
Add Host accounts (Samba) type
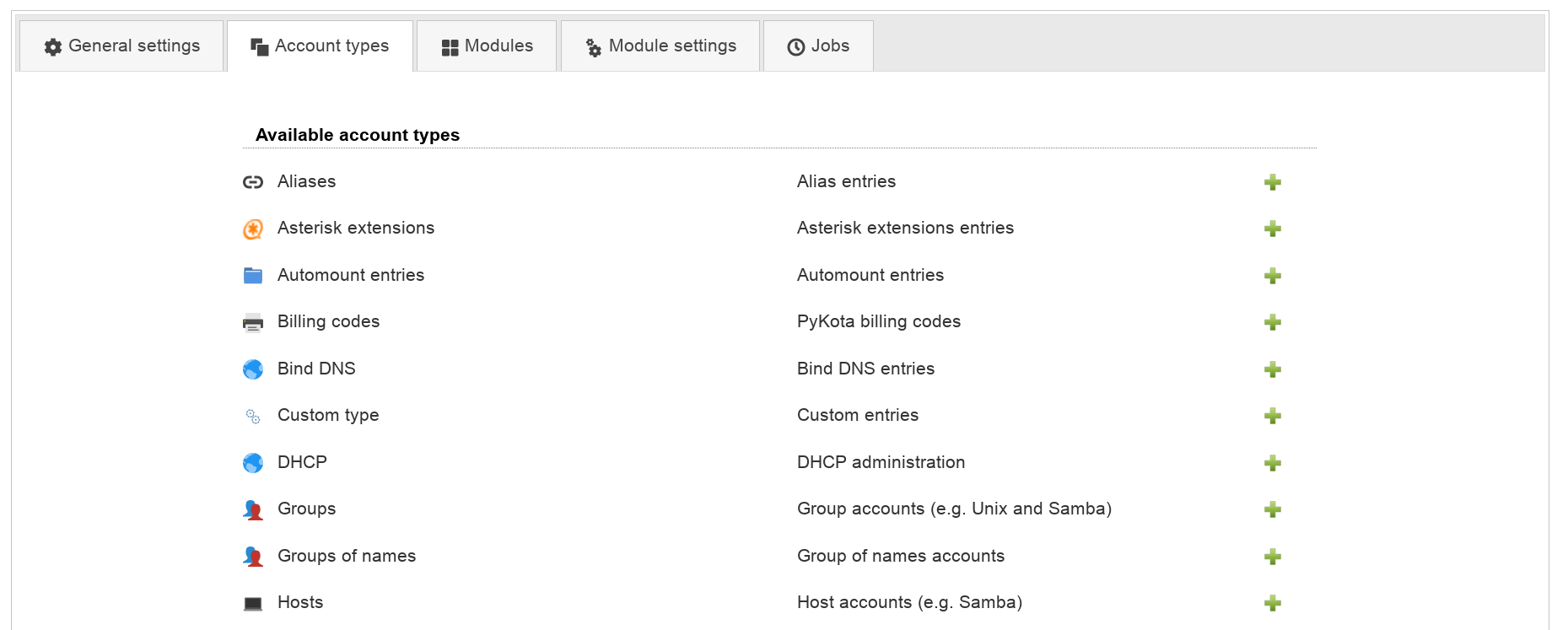click(1272, 603)
